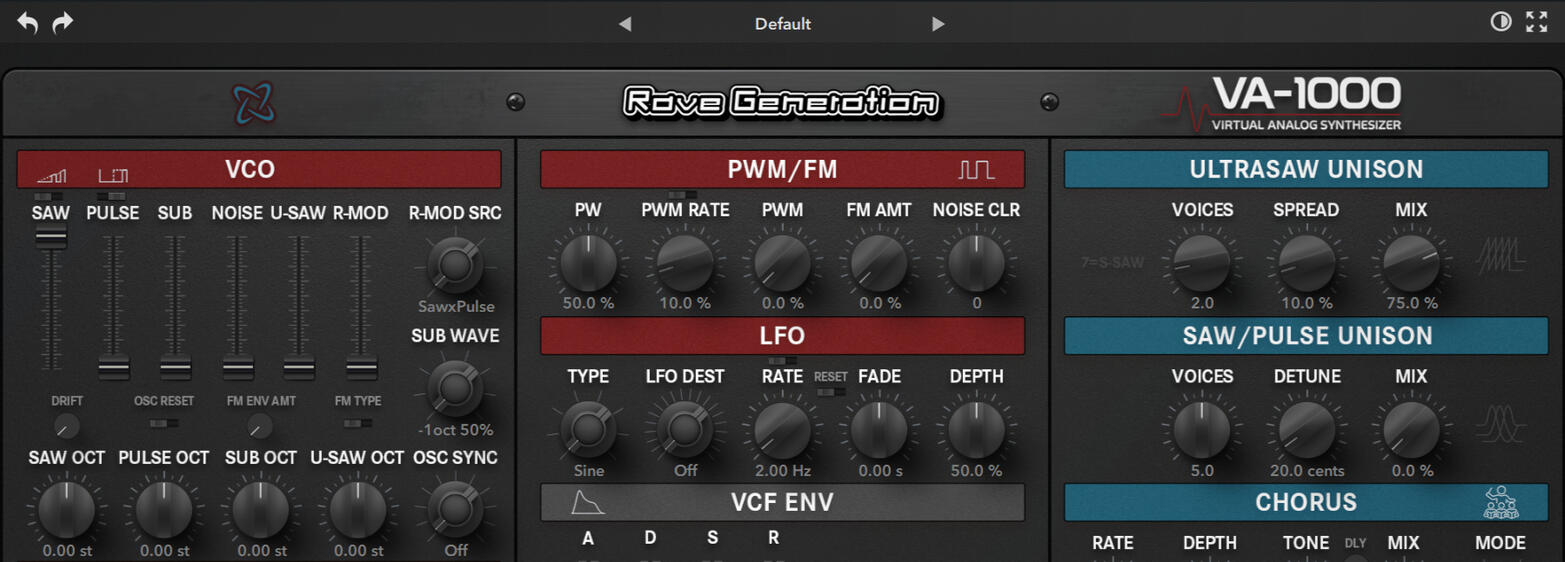Click the fullscreen expand icon
This screenshot has width=1565, height=562.
coord(1537,22)
